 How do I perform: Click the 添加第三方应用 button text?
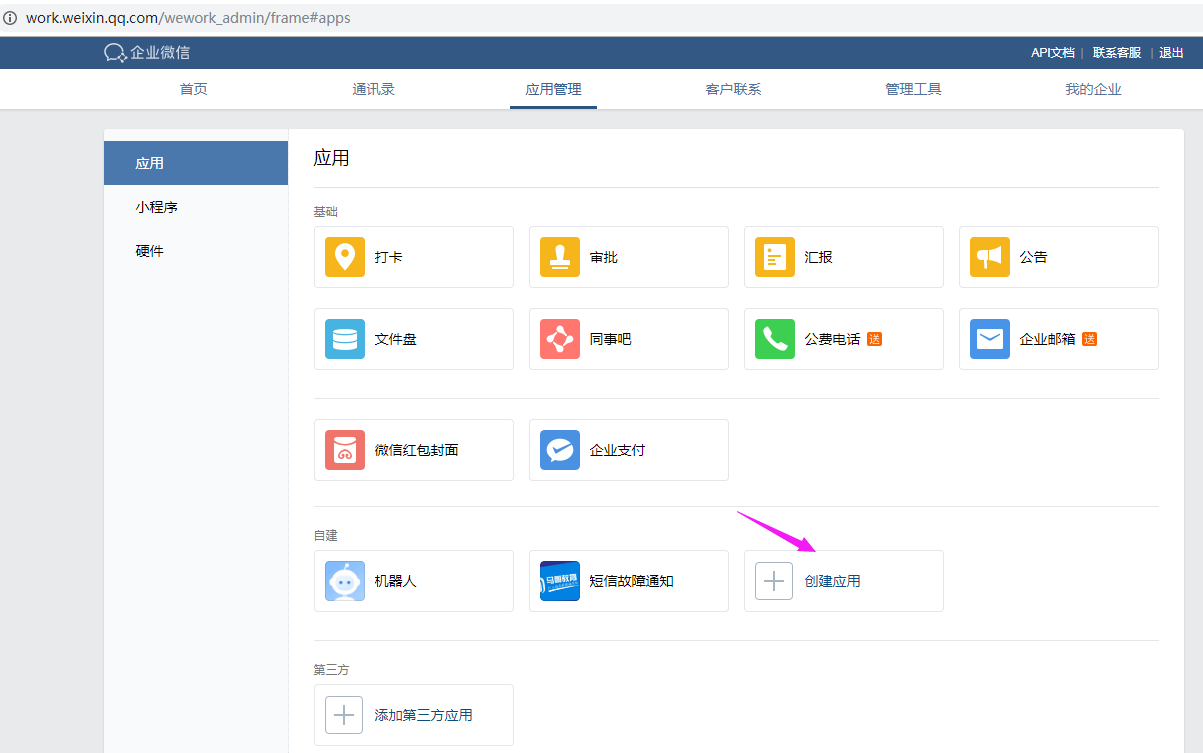(x=424, y=715)
